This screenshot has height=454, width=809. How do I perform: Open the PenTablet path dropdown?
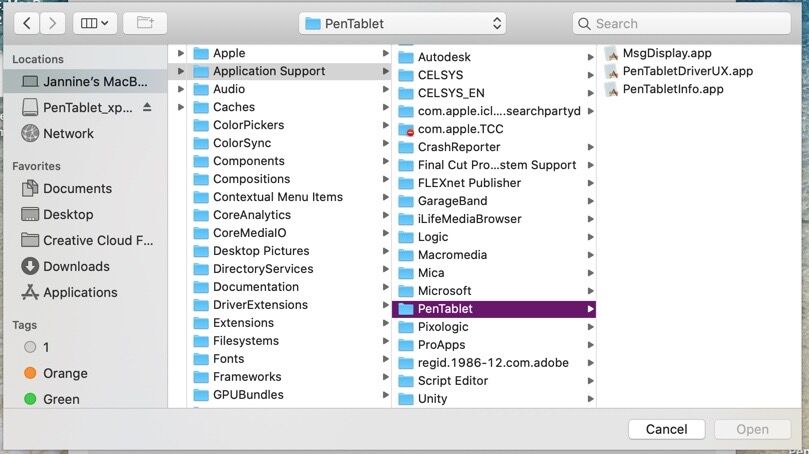tap(402, 24)
